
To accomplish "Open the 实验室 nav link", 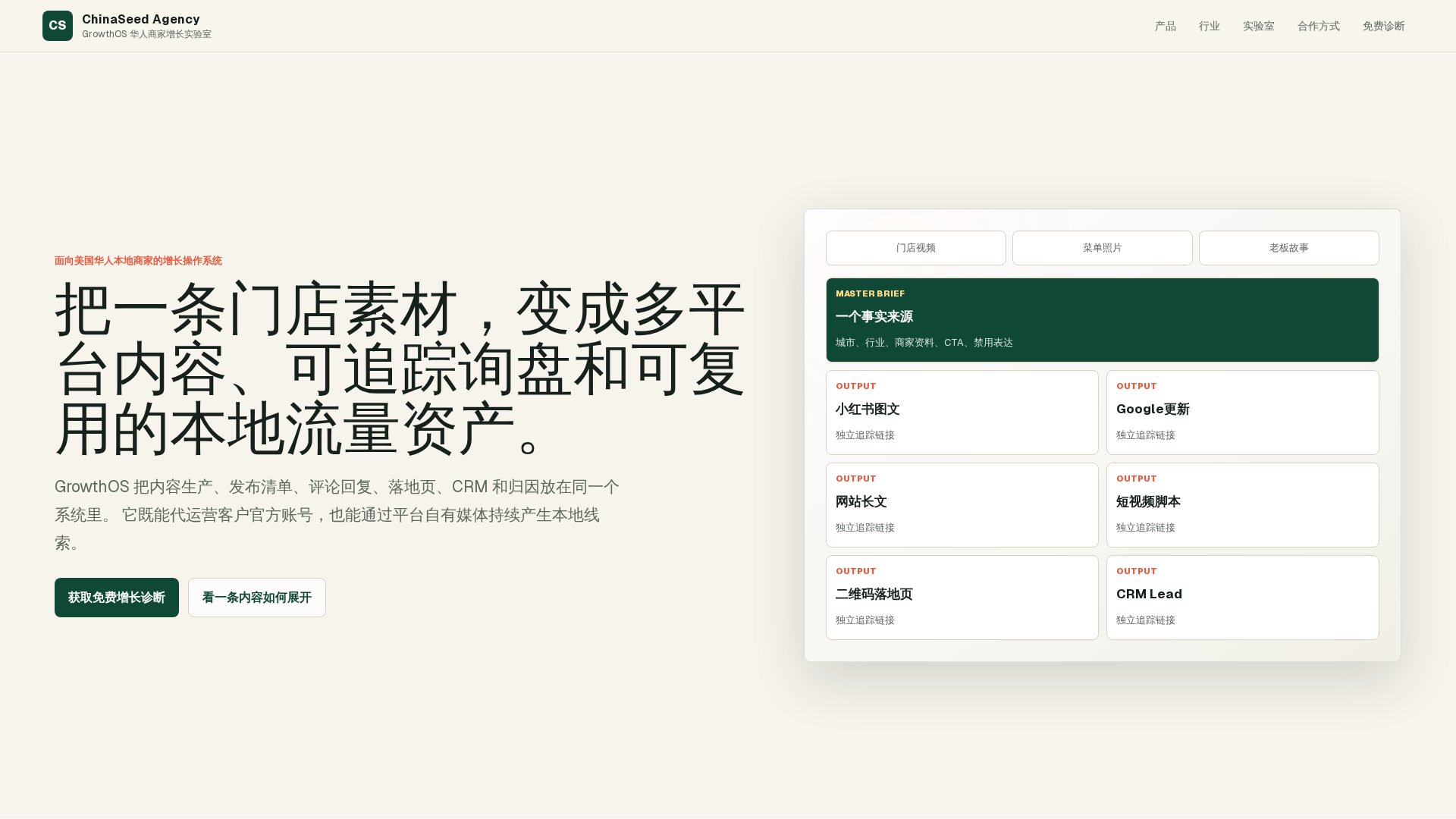I will click(1259, 27).
